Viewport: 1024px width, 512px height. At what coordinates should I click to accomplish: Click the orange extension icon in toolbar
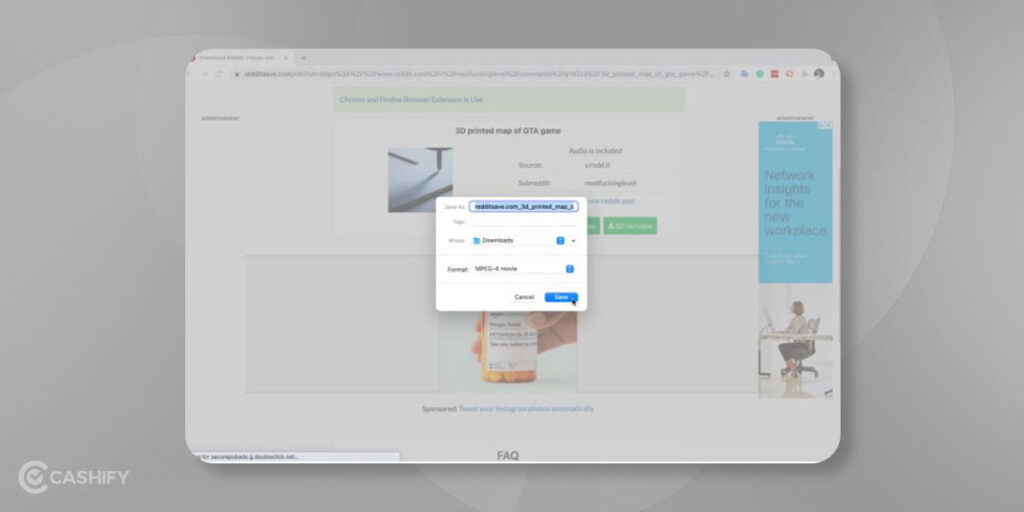coord(789,74)
